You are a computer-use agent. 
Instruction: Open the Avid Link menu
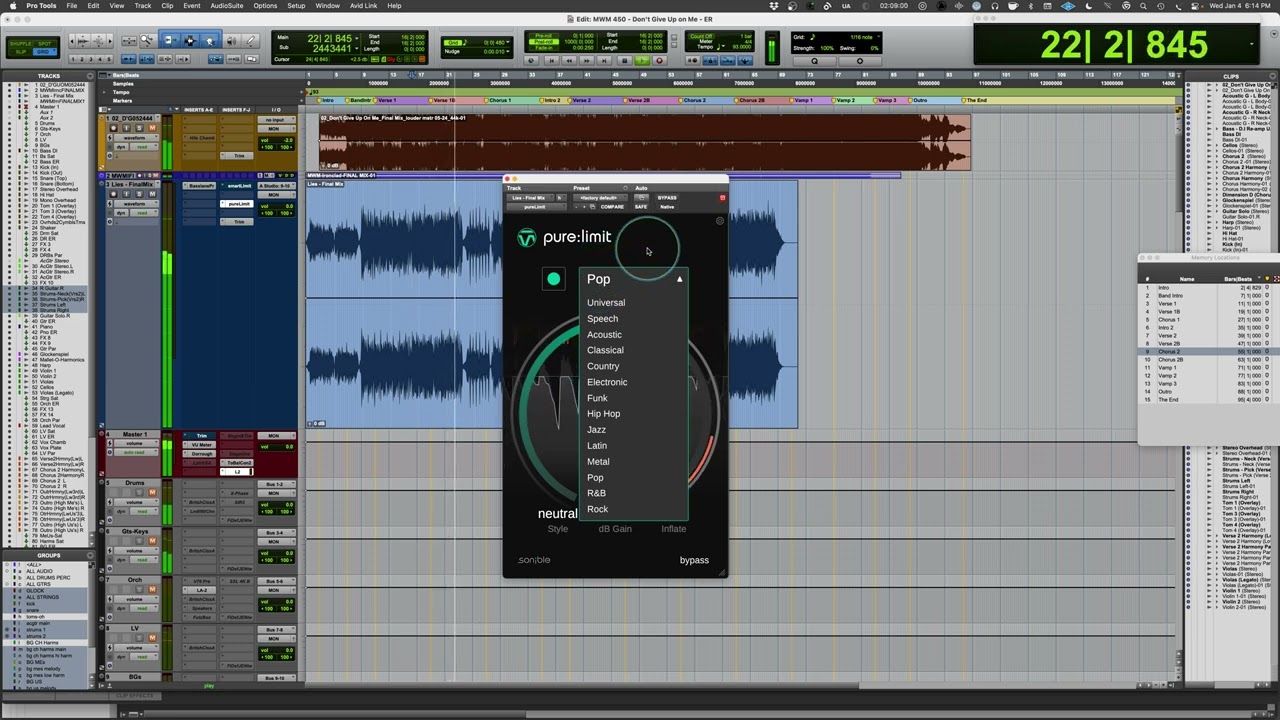tap(363, 6)
